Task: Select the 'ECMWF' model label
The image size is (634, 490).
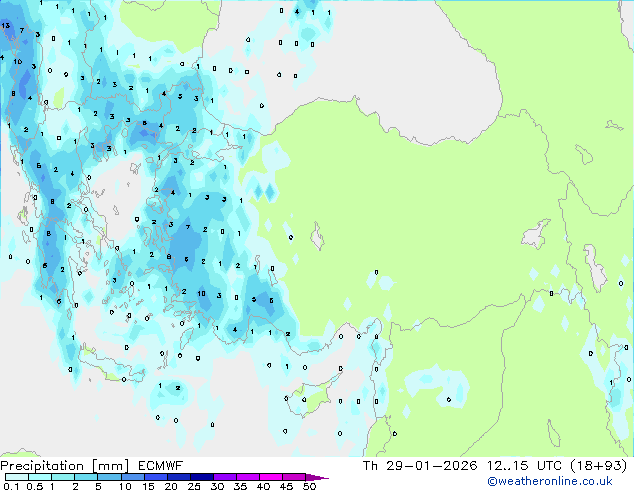Action: pos(161,466)
